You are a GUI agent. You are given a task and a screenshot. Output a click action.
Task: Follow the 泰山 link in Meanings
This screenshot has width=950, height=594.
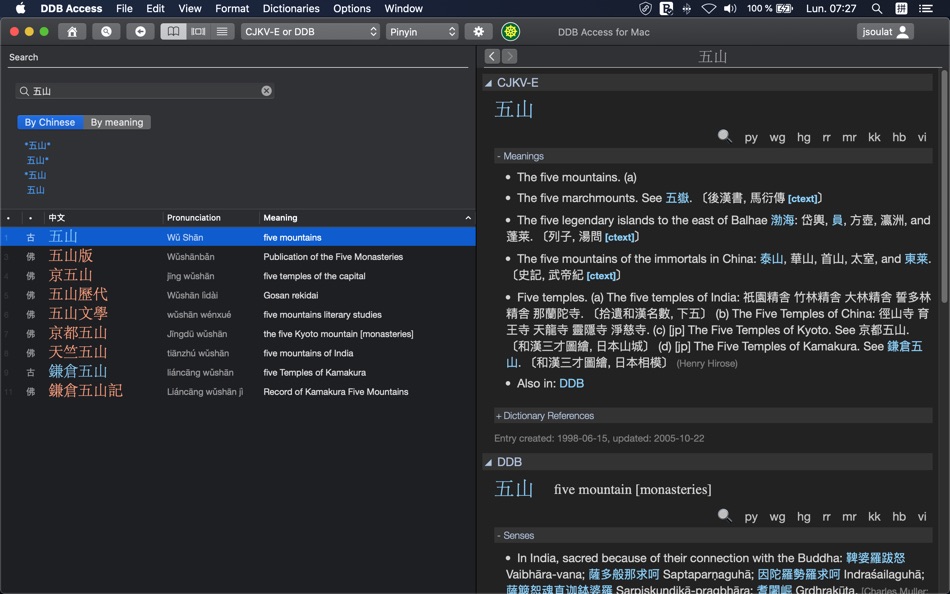coord(772,259)
